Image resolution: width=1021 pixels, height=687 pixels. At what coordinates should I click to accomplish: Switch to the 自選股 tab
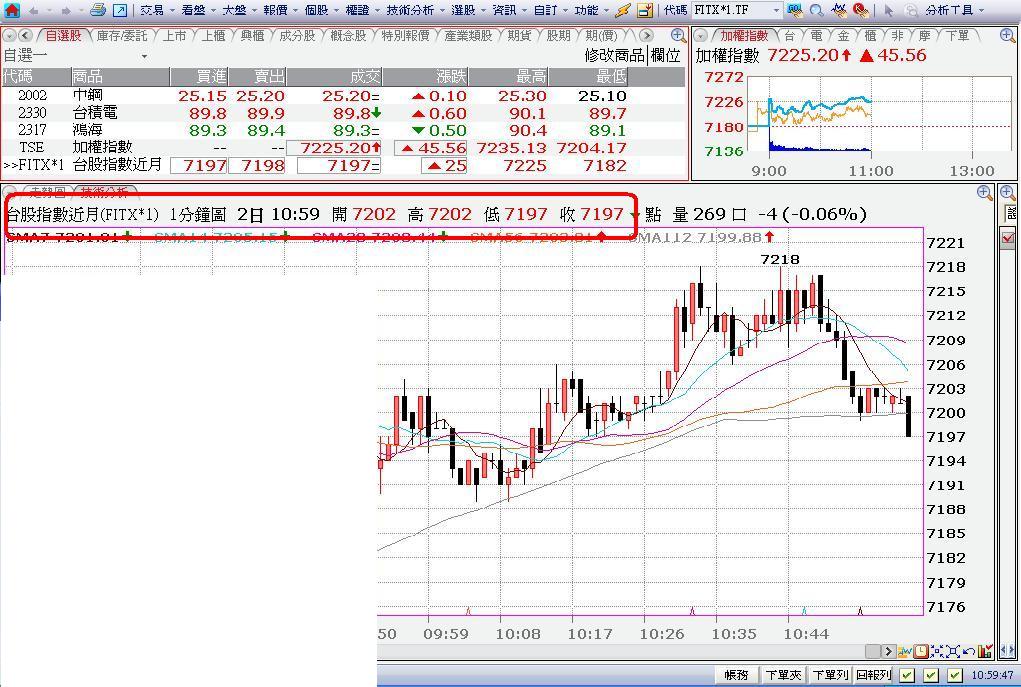(x=63, y=36)
